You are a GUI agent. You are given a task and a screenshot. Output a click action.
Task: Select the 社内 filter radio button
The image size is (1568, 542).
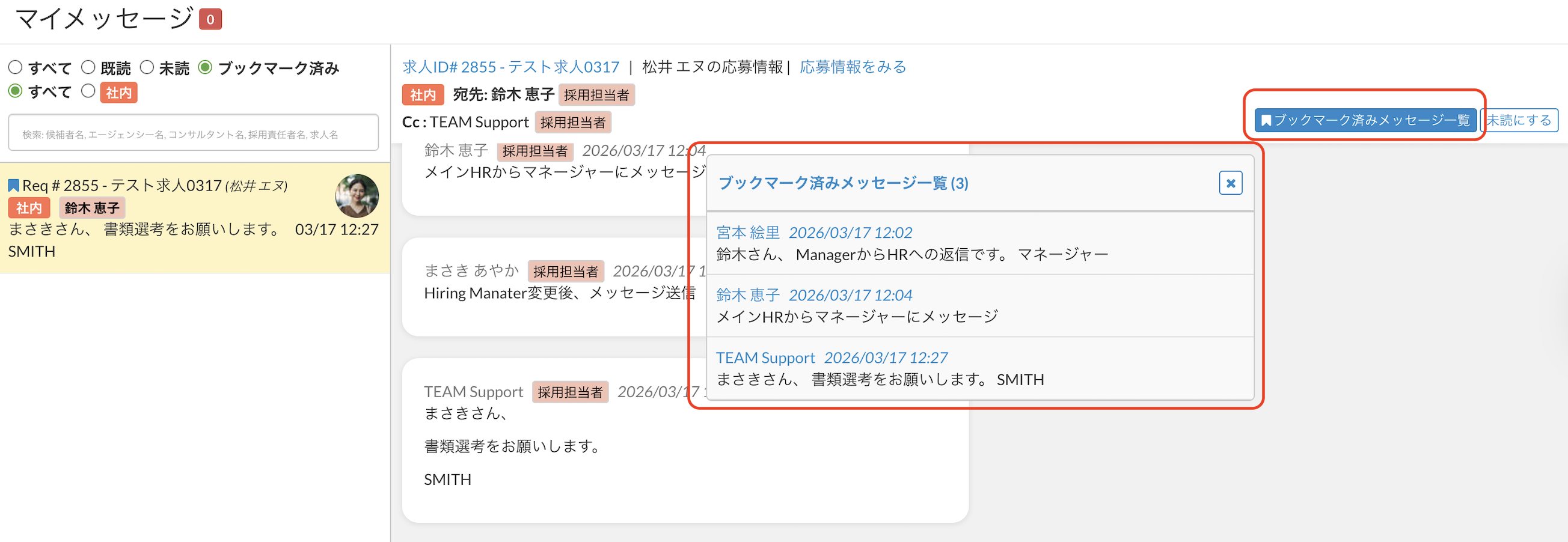(88, 91)
